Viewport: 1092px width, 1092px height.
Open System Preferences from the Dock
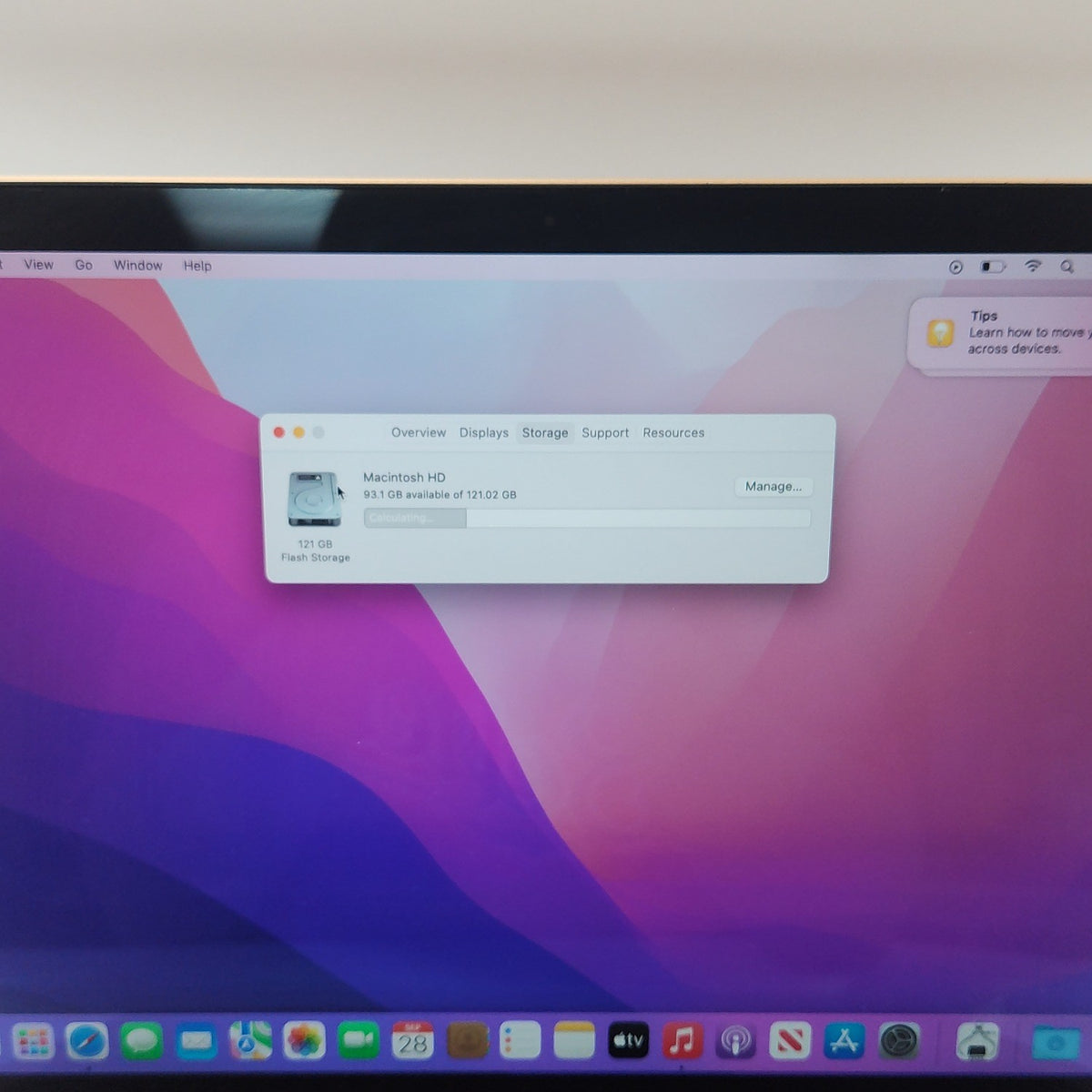click(899, 1040)
